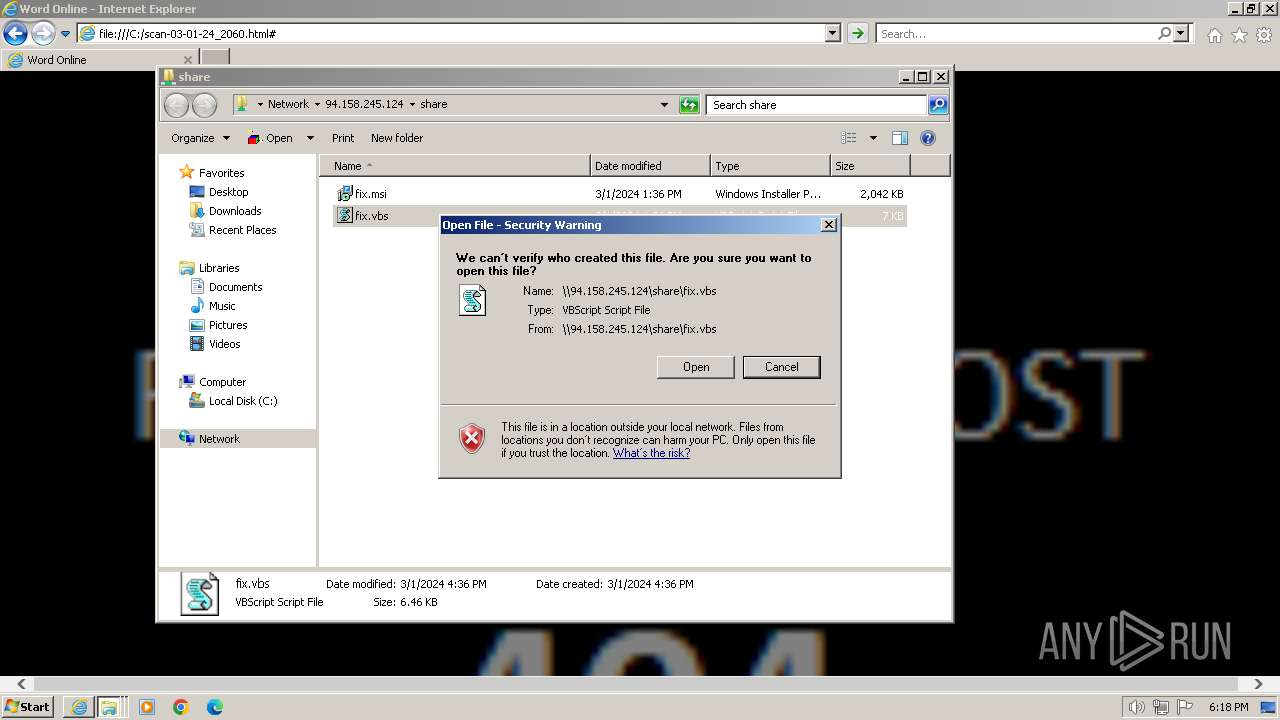1280x720 pixels.
Task: Click New folder in the toolbar
Action: [x=397, y=138]
